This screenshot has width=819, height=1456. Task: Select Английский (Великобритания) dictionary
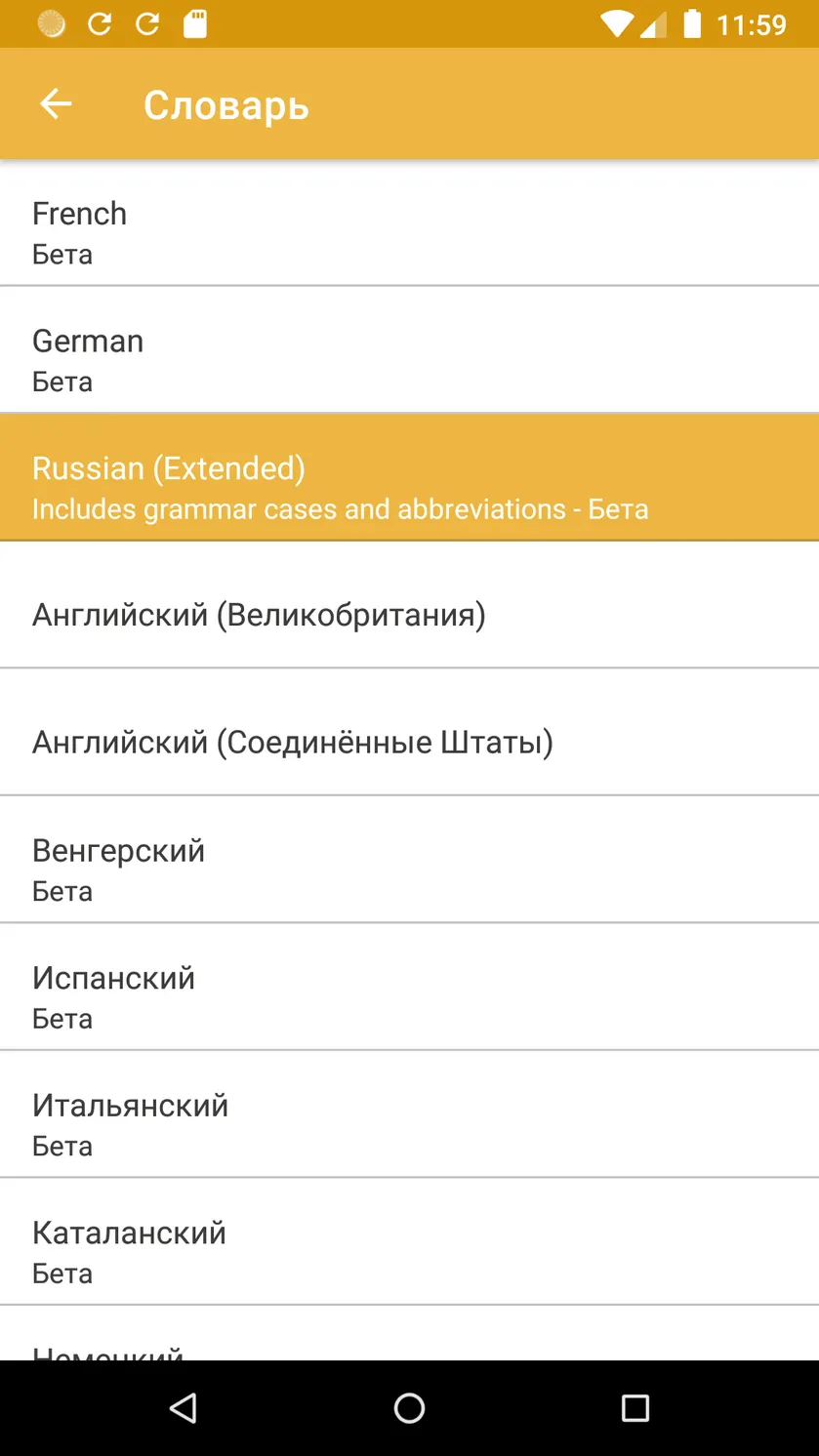coord(409,605)
